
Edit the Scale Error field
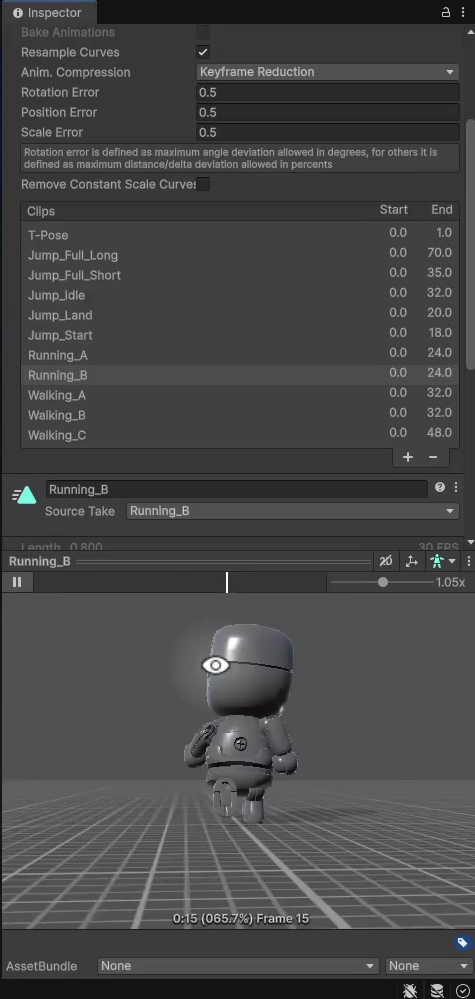coord(328,133)
